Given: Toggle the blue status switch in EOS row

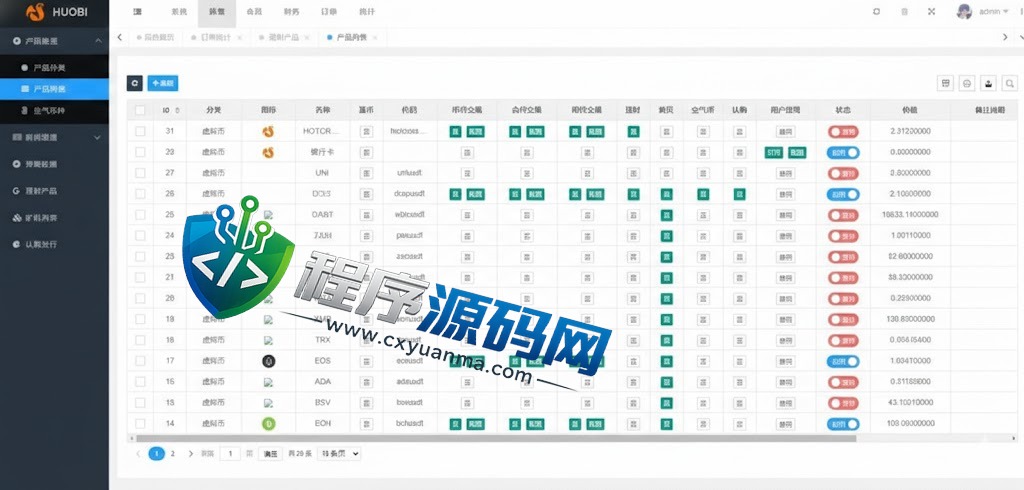Looking at the screenshot, I should pos(843,361).
